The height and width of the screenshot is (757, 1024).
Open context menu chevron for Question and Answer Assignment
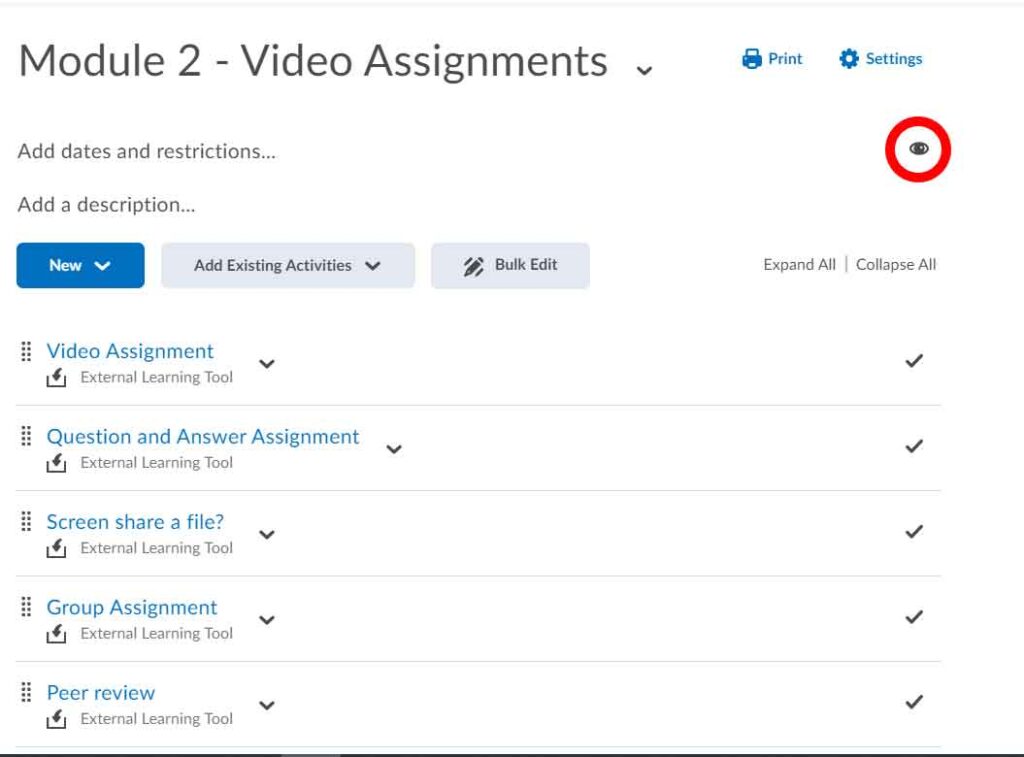tap(394, 449)
